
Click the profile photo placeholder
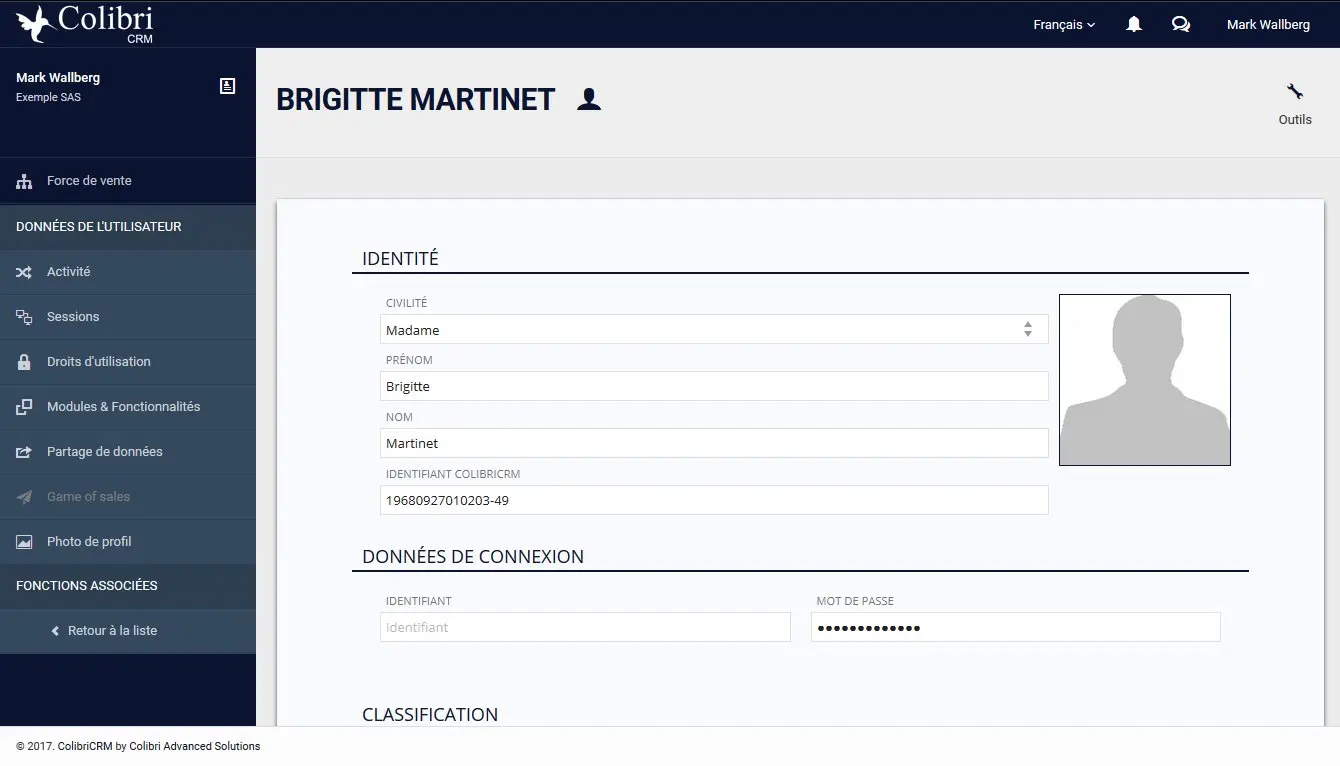pyautogui.click(x=1145, y=380)
